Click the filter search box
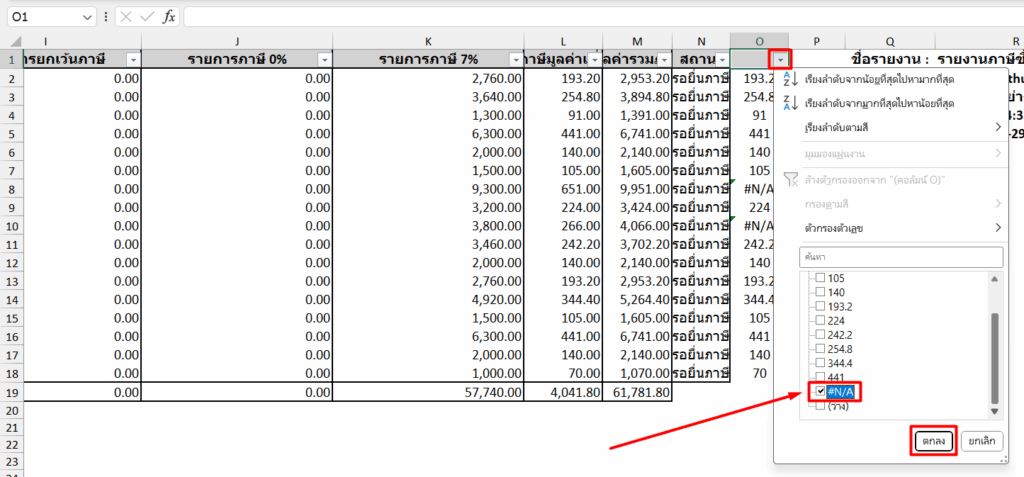Viewport: 1024px width, 477px height. [x=900, y=257]
